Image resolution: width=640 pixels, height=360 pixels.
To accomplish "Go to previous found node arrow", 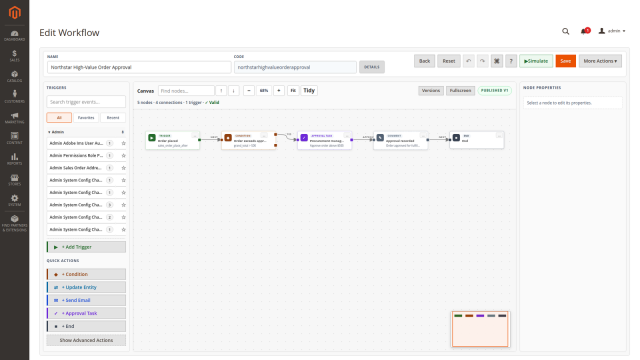I will tap(221, 91).
